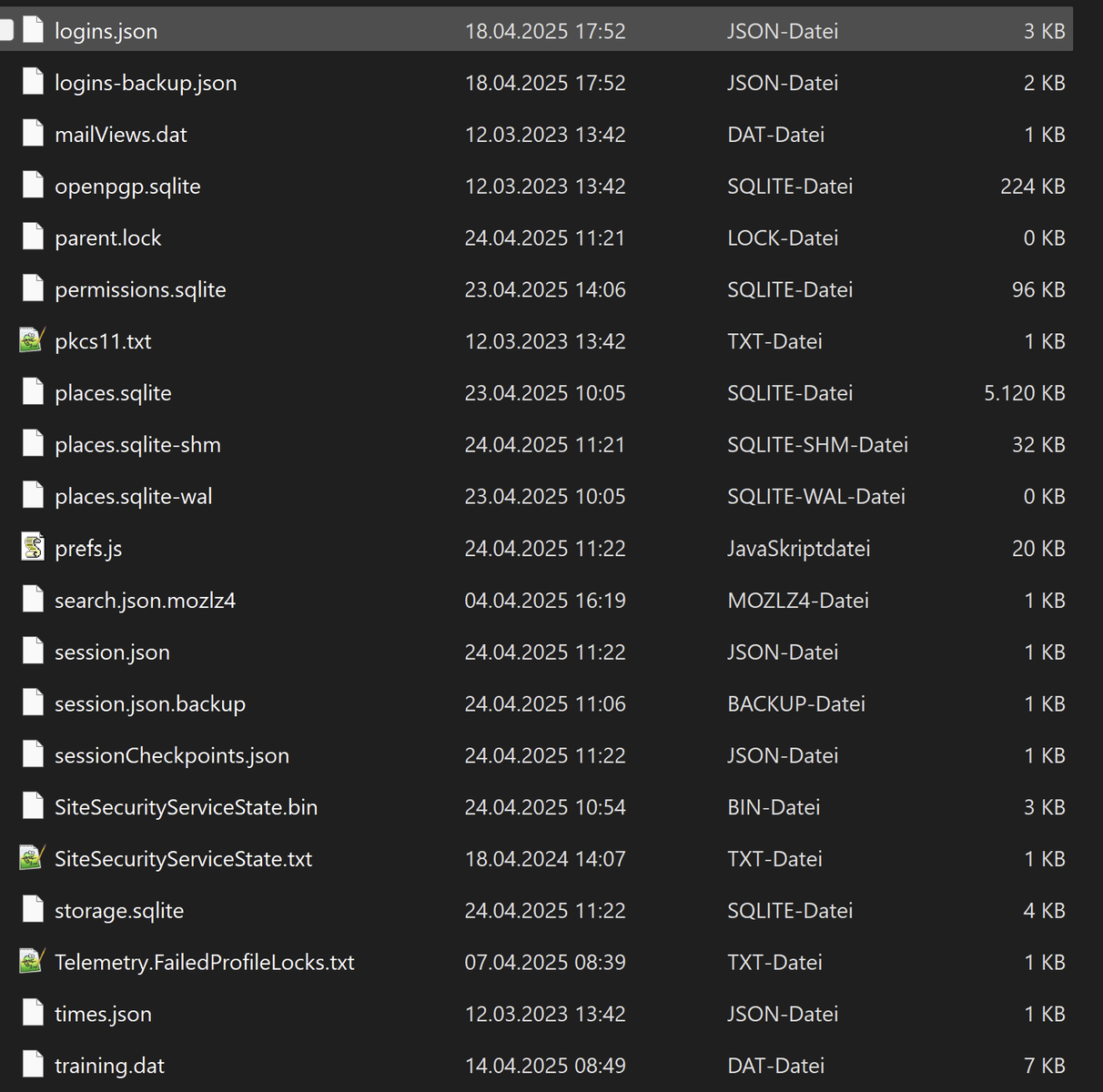
Task: Click the parent.lock file icon
Action: [x=33, y=238]
